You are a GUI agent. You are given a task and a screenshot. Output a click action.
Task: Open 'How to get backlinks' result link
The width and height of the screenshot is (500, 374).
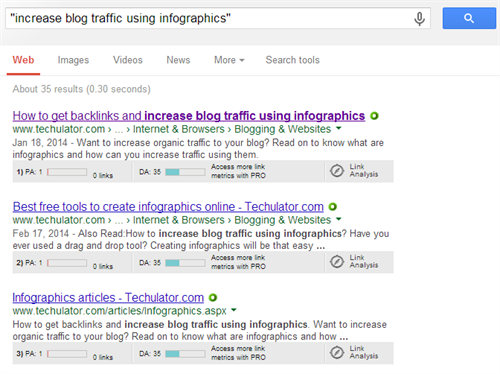click(189, 116)
